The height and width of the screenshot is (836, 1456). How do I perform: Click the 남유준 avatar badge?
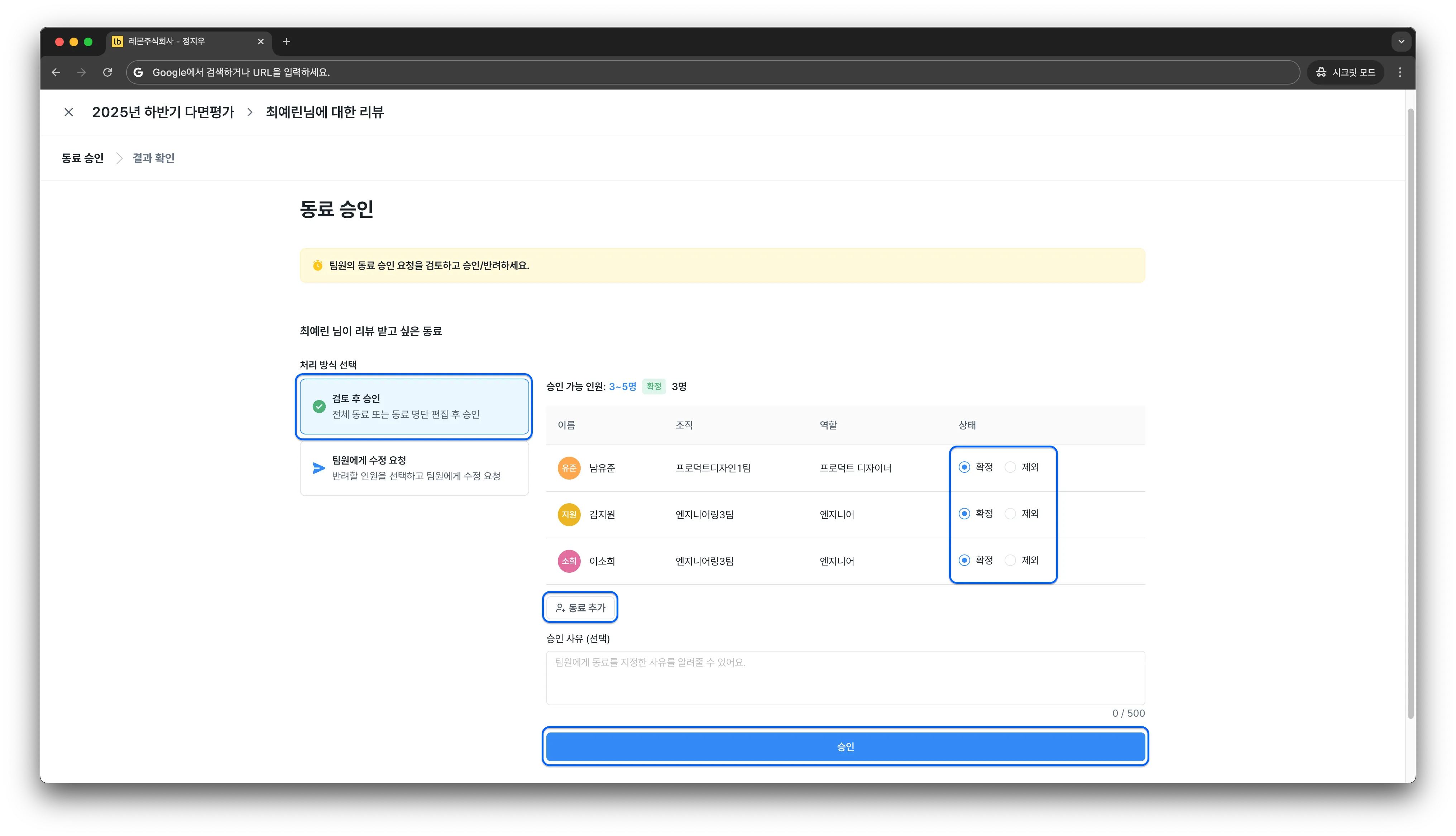[569, 468]
